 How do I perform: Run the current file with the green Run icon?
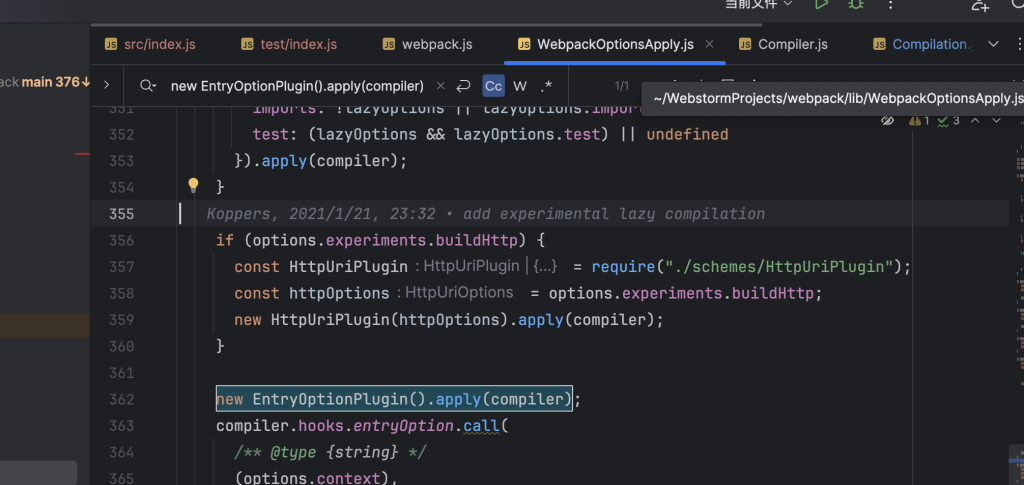click(822, 4)
